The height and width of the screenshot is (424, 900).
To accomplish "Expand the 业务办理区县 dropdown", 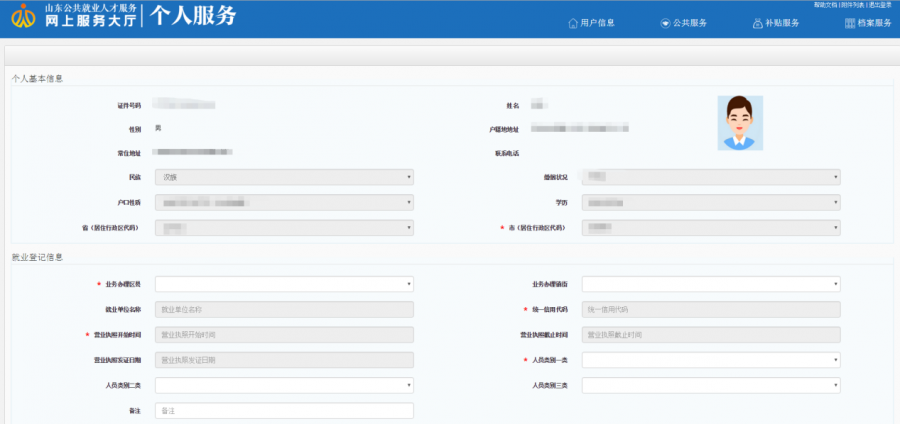I will point(284,284).
